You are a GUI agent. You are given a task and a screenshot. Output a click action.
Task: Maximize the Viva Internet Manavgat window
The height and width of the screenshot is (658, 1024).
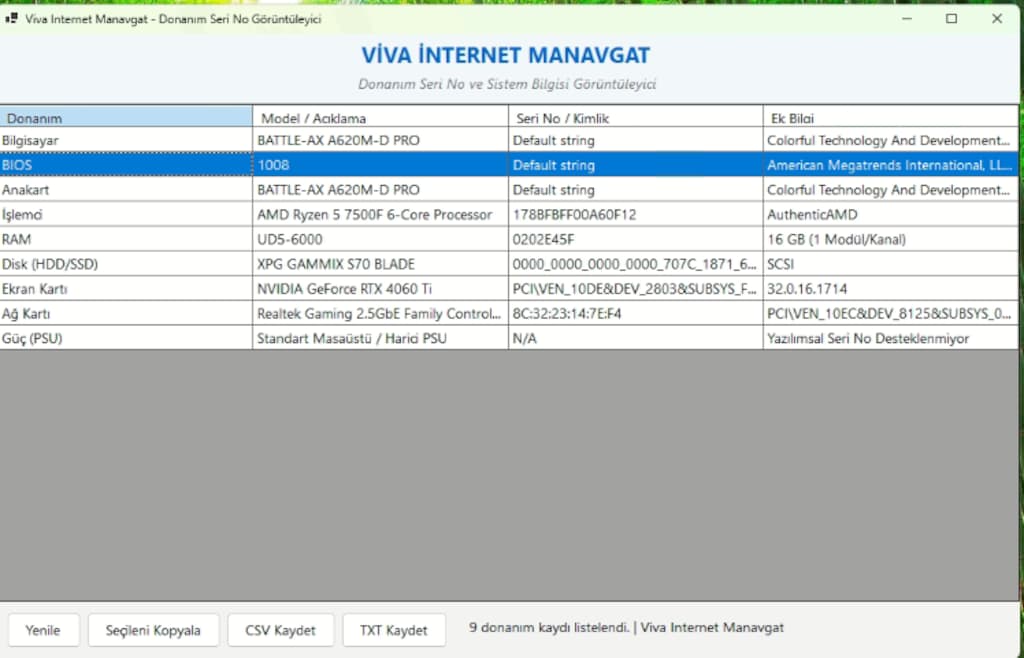(x=952, y=19)
